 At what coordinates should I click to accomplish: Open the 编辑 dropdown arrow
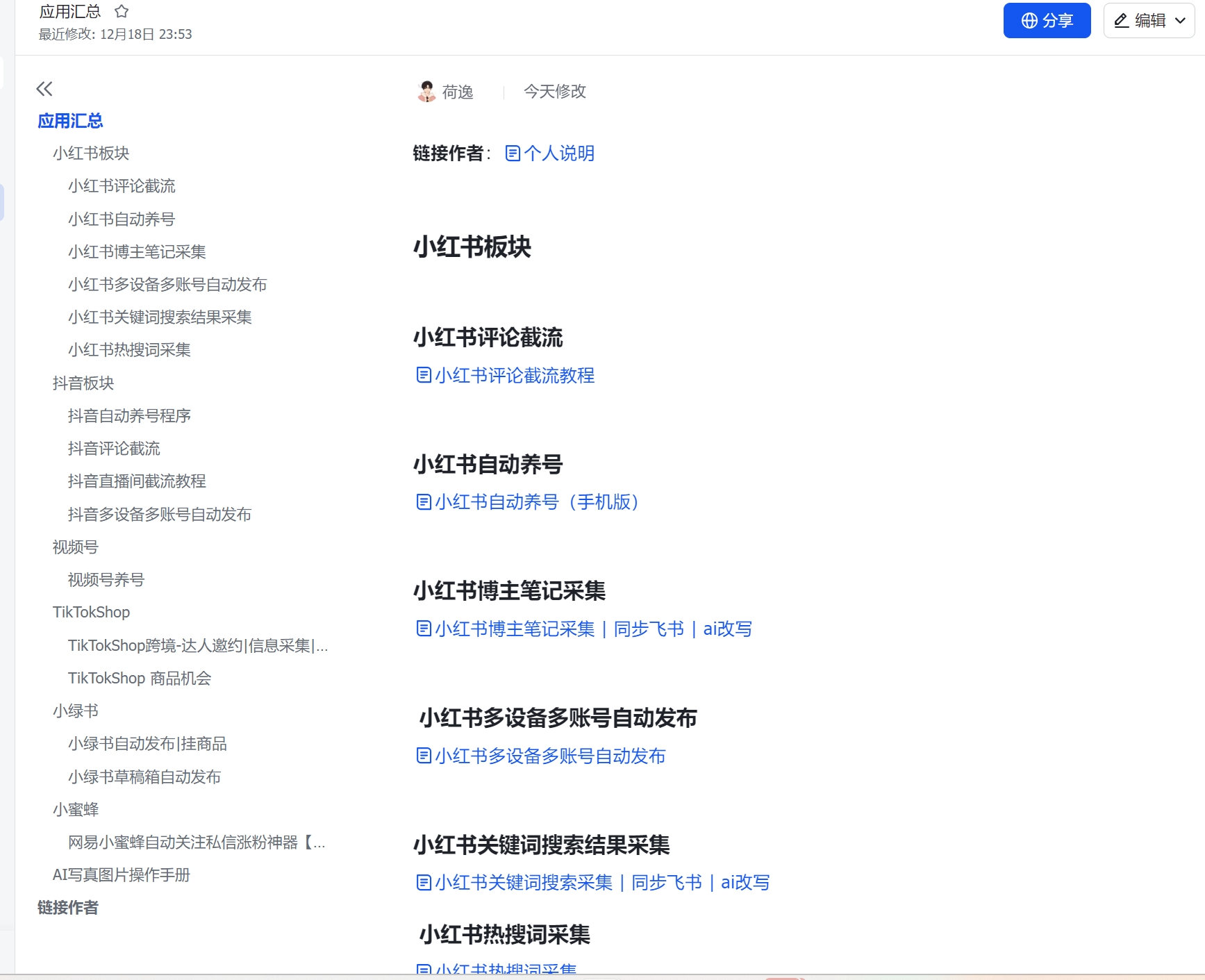coord(1180,21)
